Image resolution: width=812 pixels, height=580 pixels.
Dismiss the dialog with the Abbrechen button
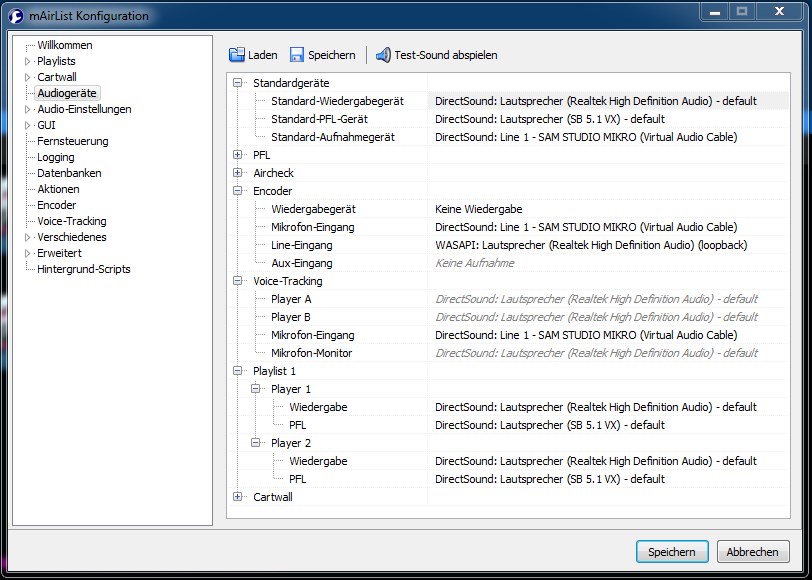(x=752, y=551)
